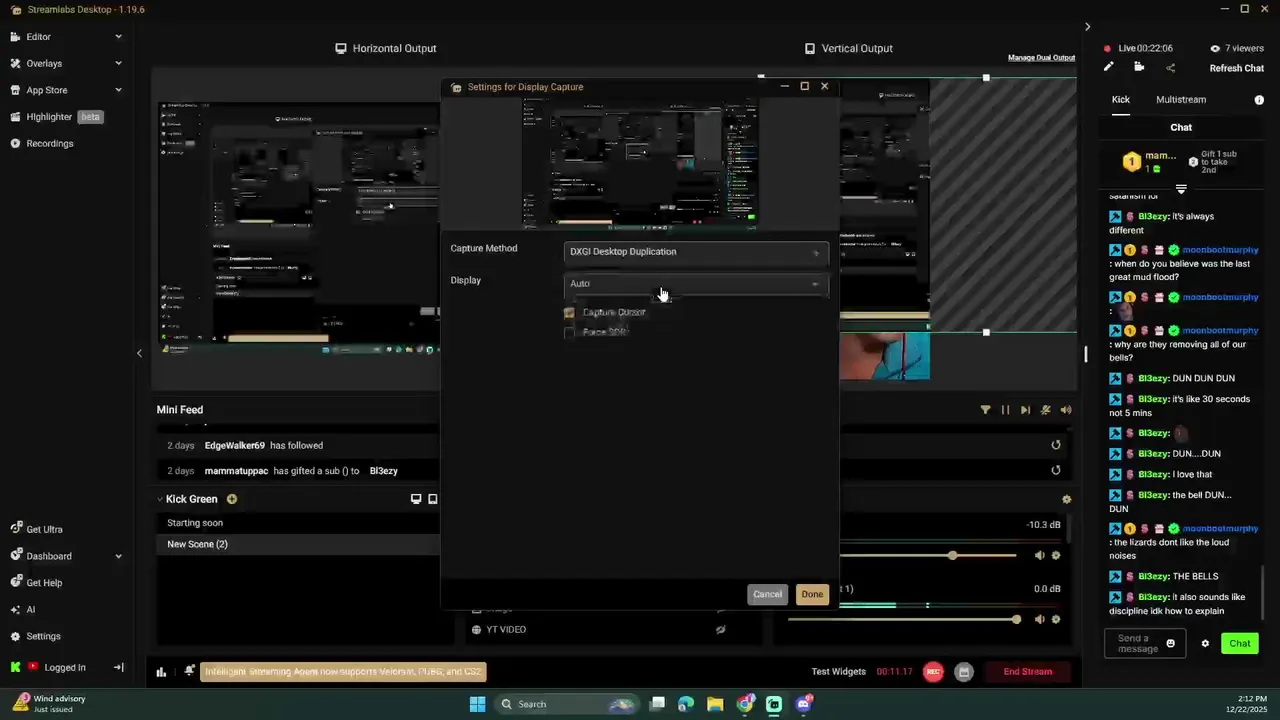
Task: Toggle Mini Feed alert sound speaker icon
Action: click(1066, 410)
